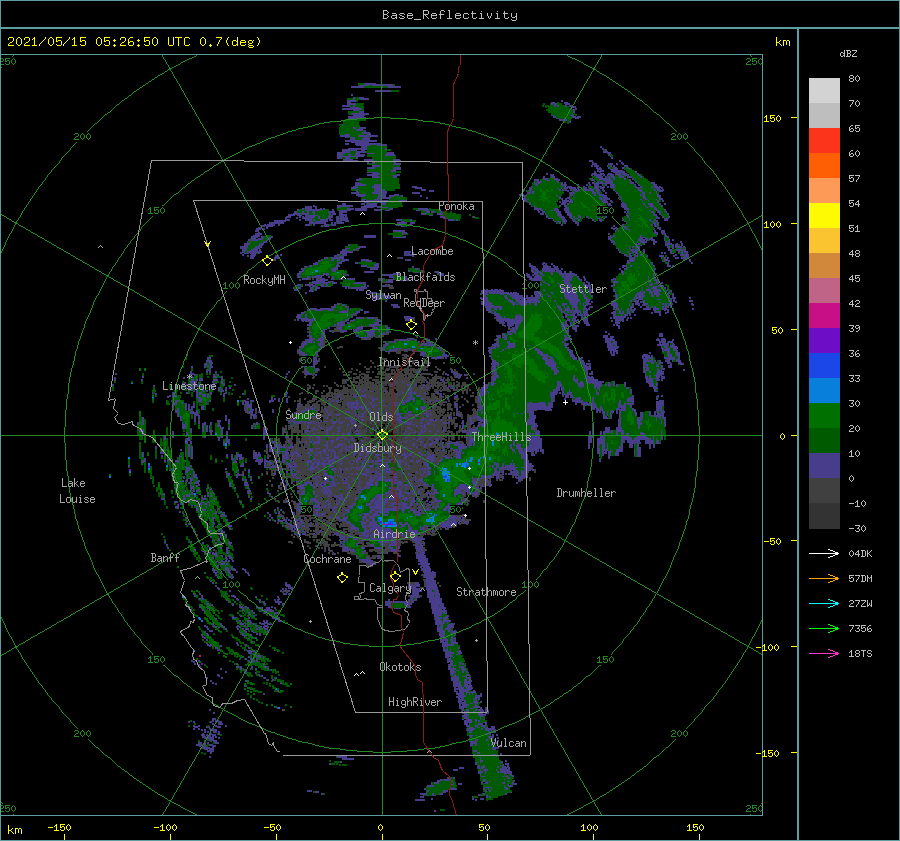Pick the slate-blue swatch above 0 dBZ
The height and width of the screenshot is (841, 900).
(824, 466)
